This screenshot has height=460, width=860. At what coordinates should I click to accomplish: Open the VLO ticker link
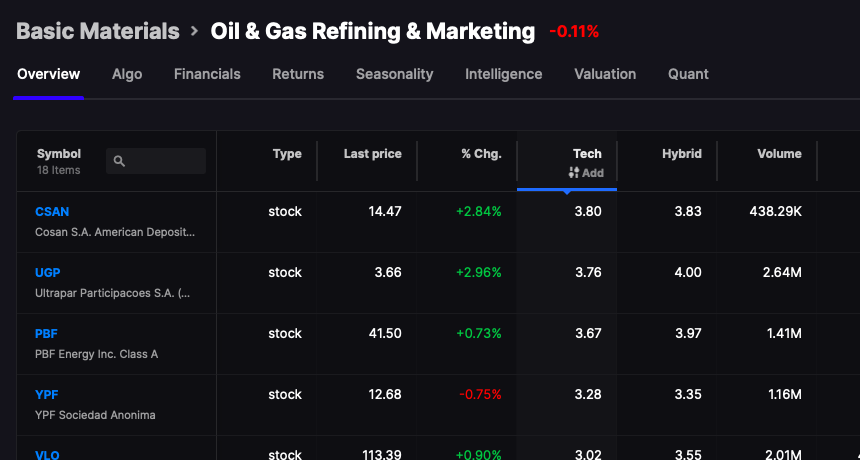tap(47, 455)
